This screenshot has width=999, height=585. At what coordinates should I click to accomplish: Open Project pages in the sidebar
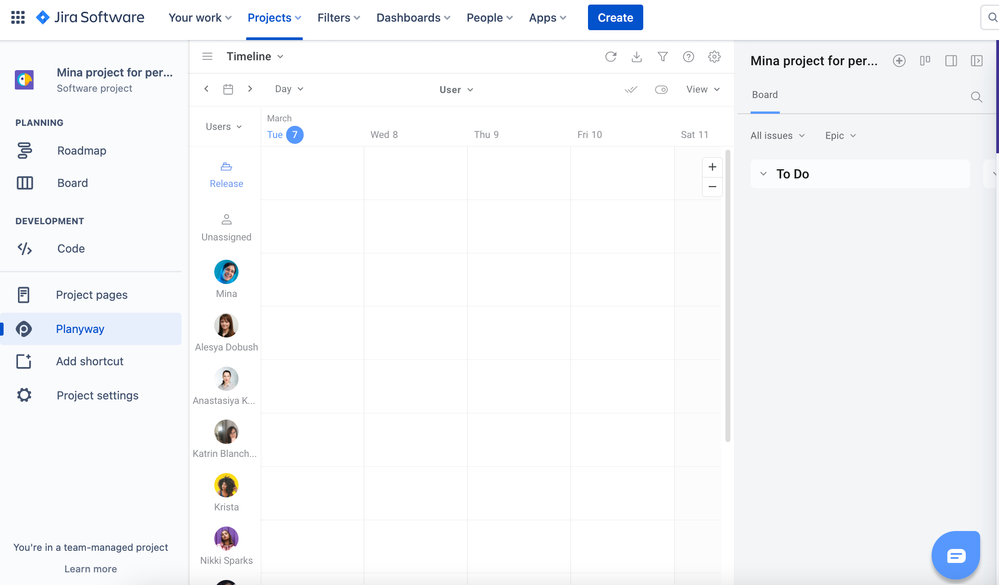90,295
